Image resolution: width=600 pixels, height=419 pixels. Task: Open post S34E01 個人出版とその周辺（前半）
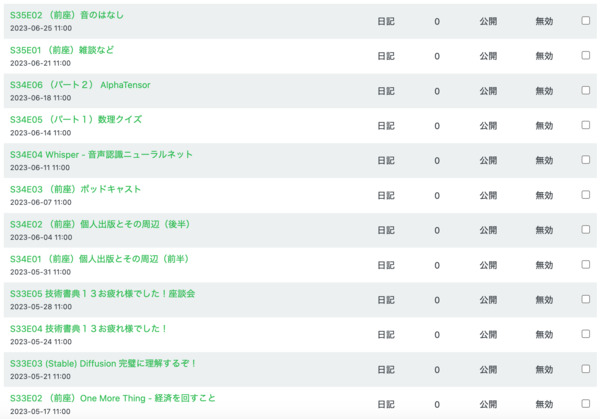pos(100,259)
